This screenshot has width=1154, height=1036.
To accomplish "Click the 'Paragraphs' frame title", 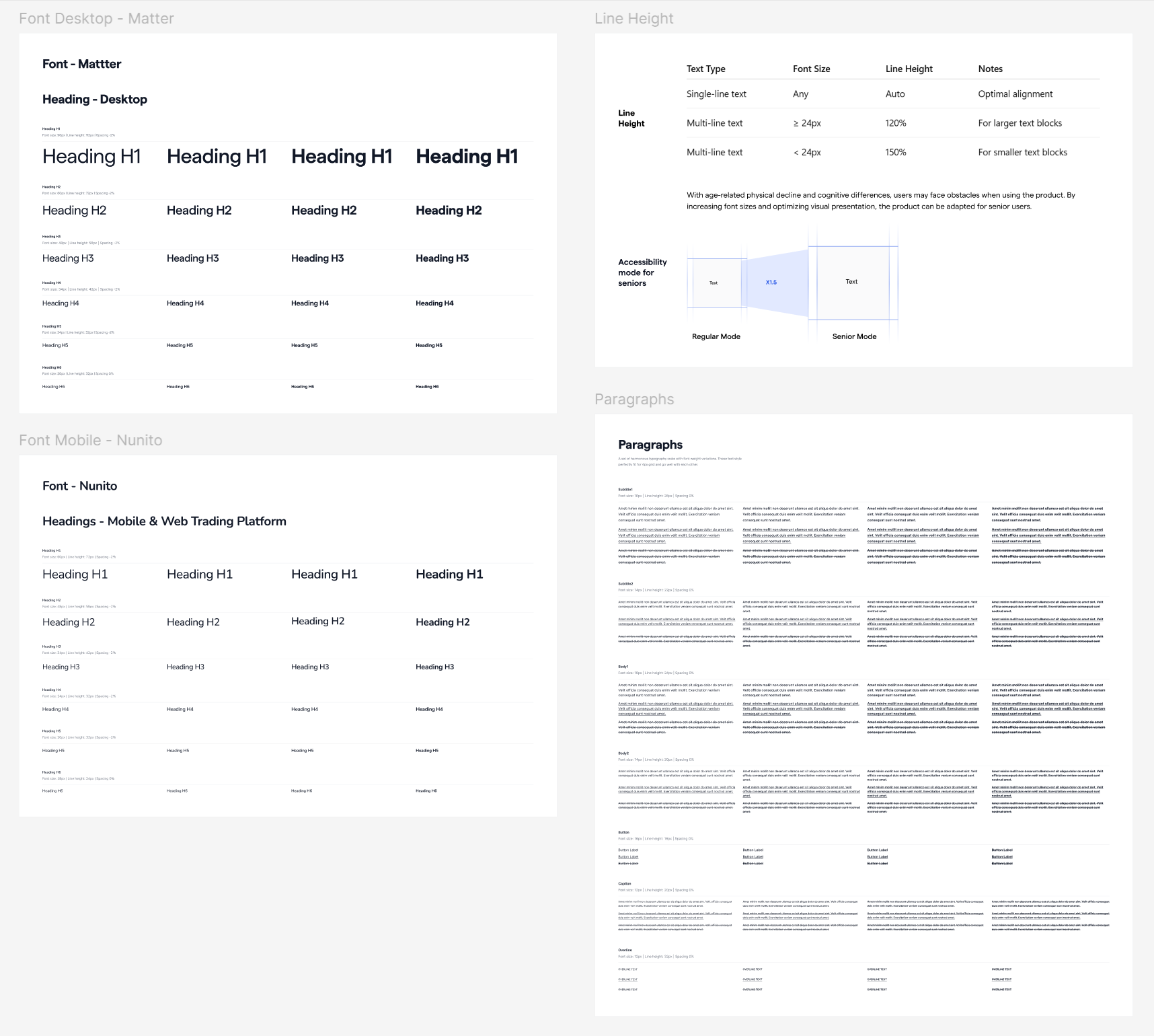I will point(634,400).
